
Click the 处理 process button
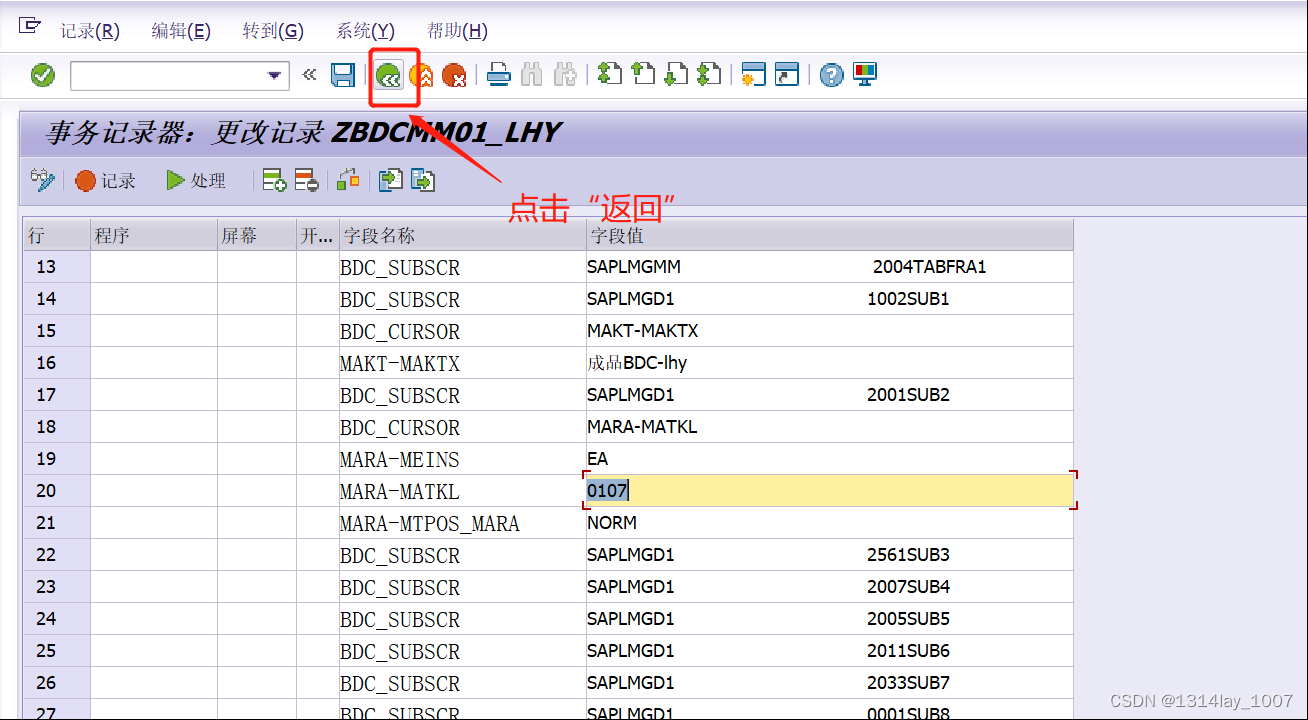(196, 180)
